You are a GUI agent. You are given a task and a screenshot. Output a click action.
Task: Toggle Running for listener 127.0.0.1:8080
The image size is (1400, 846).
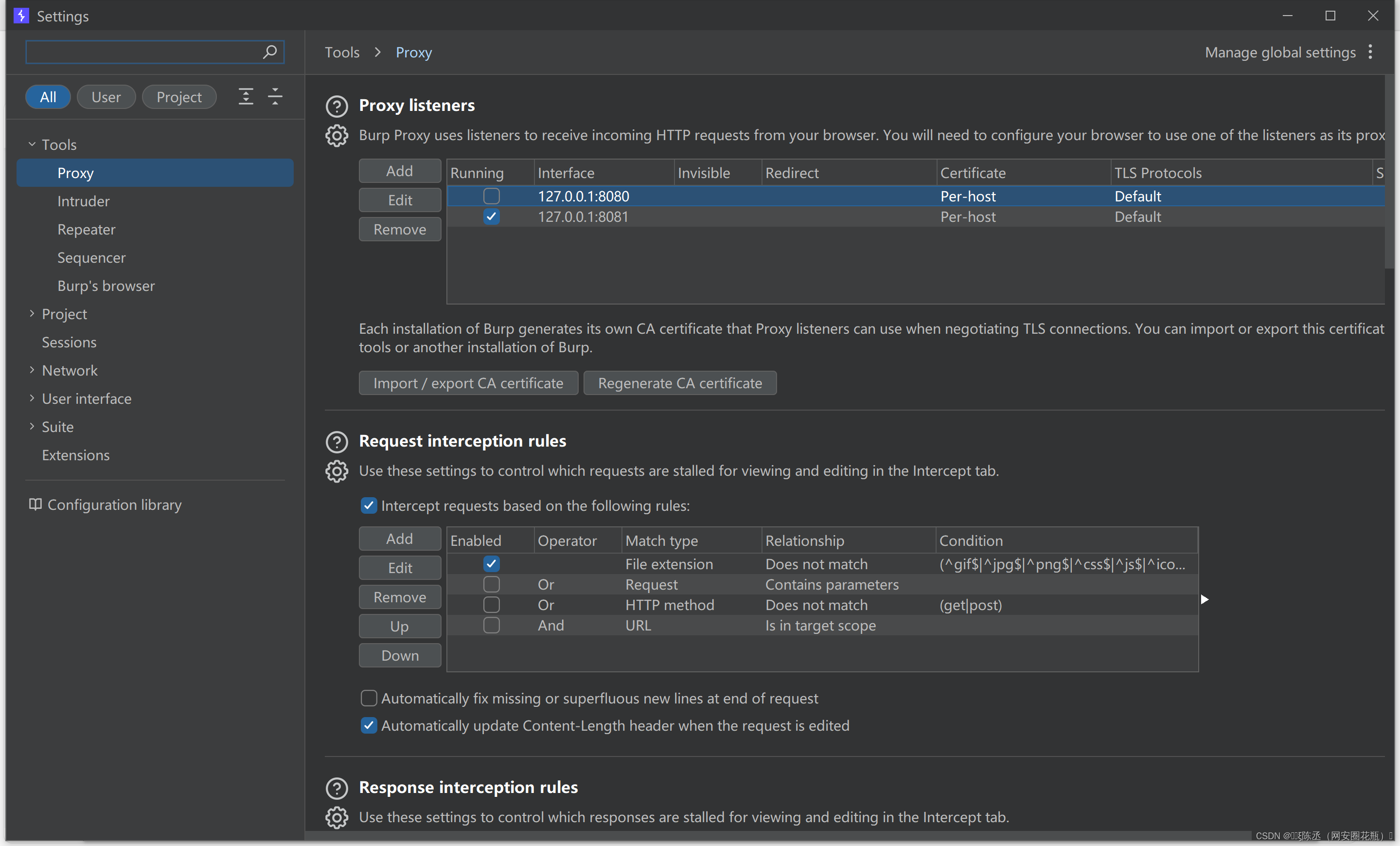[x=492, y=196]
